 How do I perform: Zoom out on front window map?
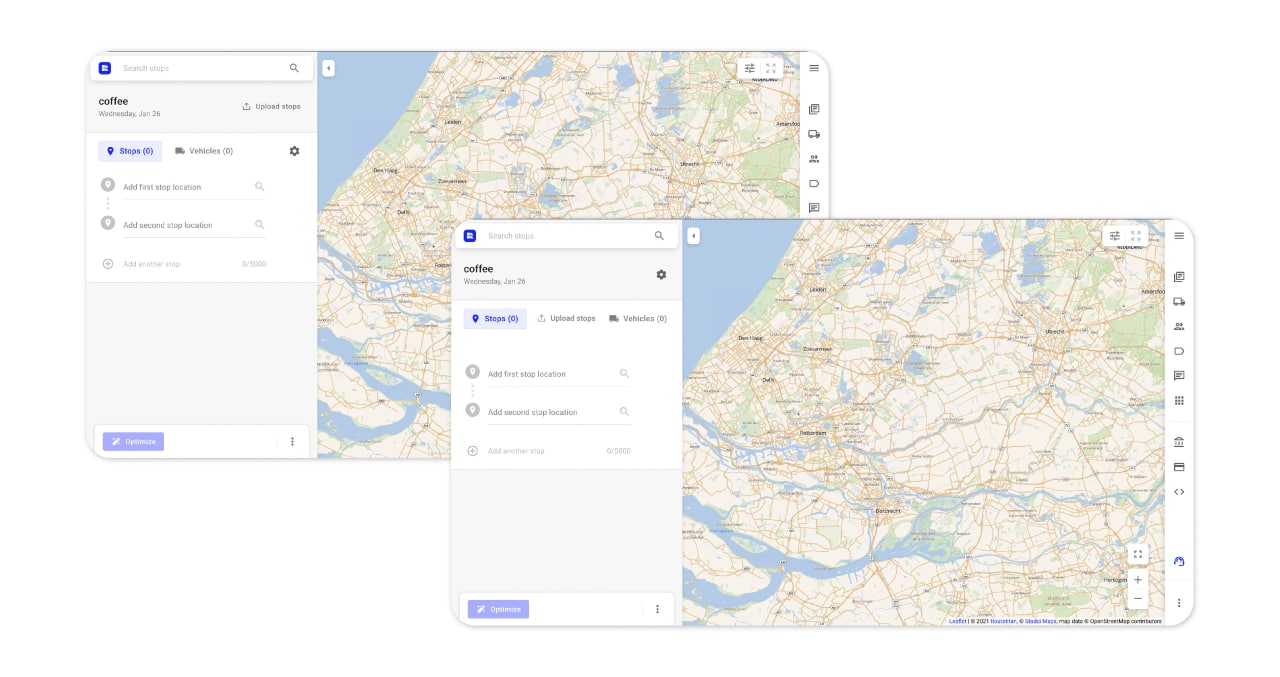pos(1137,599)
